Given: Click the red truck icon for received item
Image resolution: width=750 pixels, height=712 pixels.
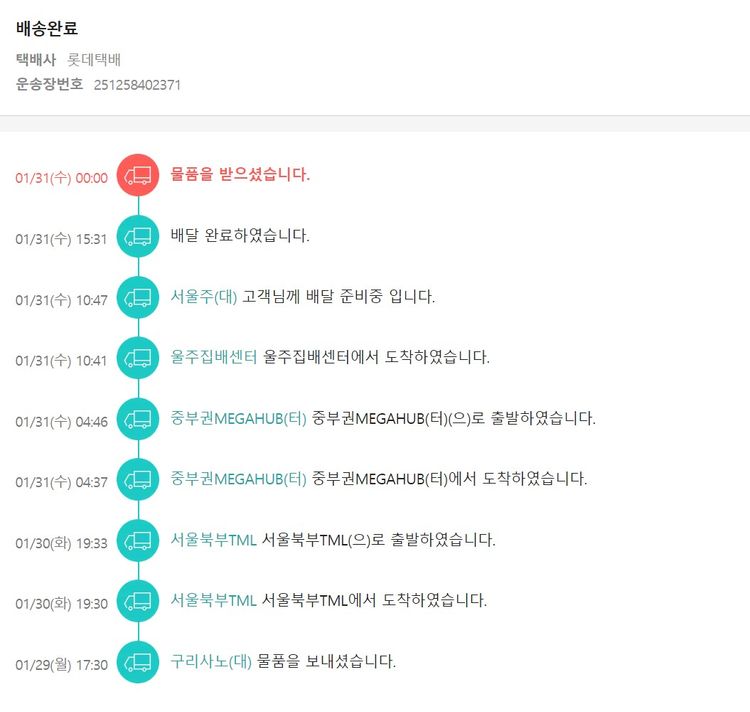Looking at the screenshot, I should click(138, 175).
